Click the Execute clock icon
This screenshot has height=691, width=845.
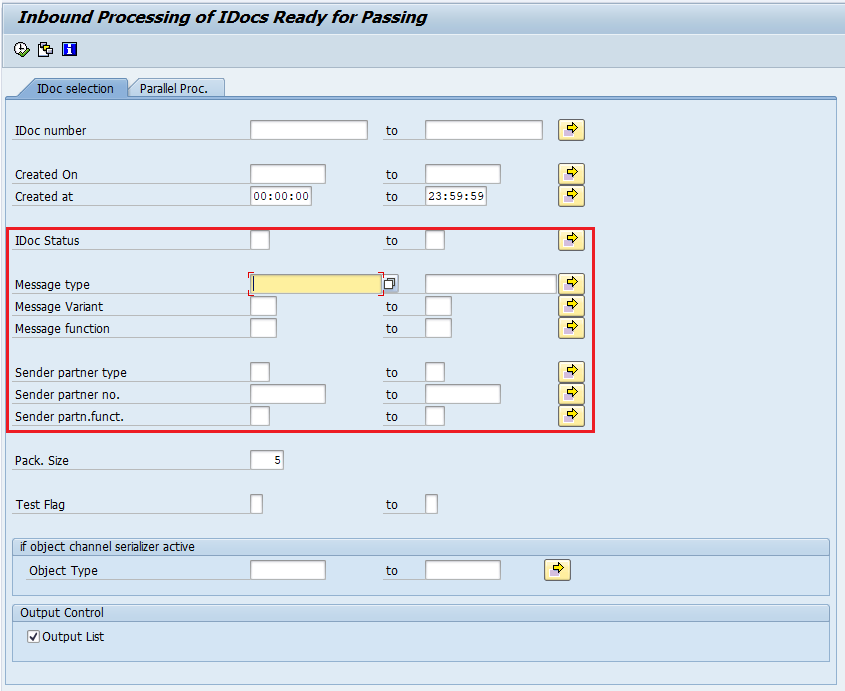coord(22,50)
